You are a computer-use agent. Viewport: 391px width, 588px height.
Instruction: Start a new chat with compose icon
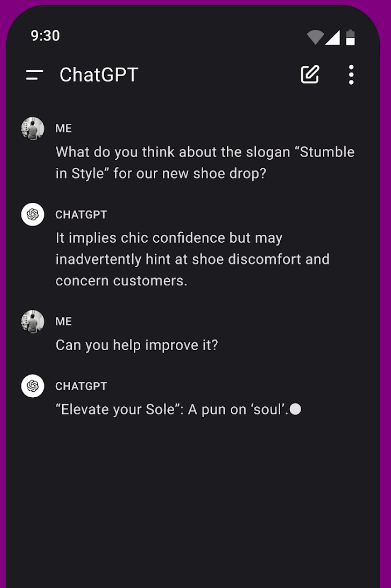[310, 74]
